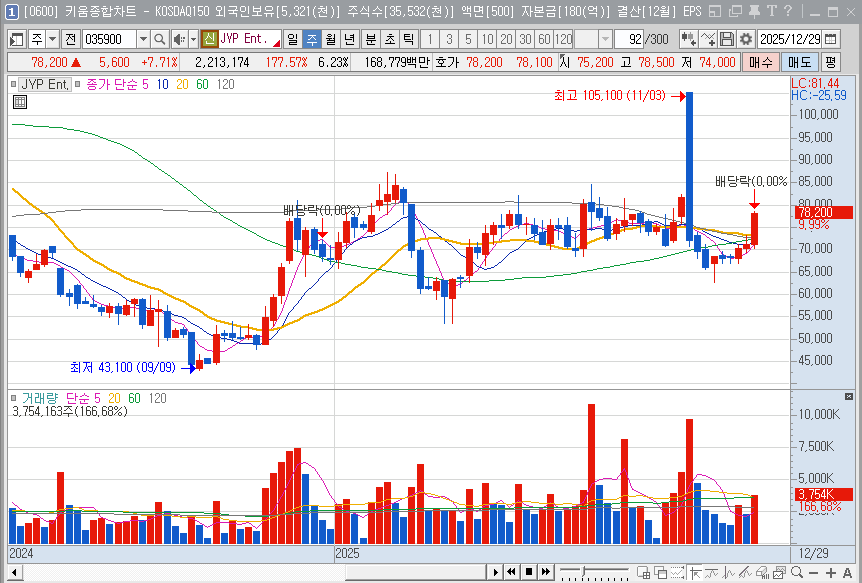862x583 pixels.
Task: Click the fast-forward replay button
Action: [x=545, y=572]
